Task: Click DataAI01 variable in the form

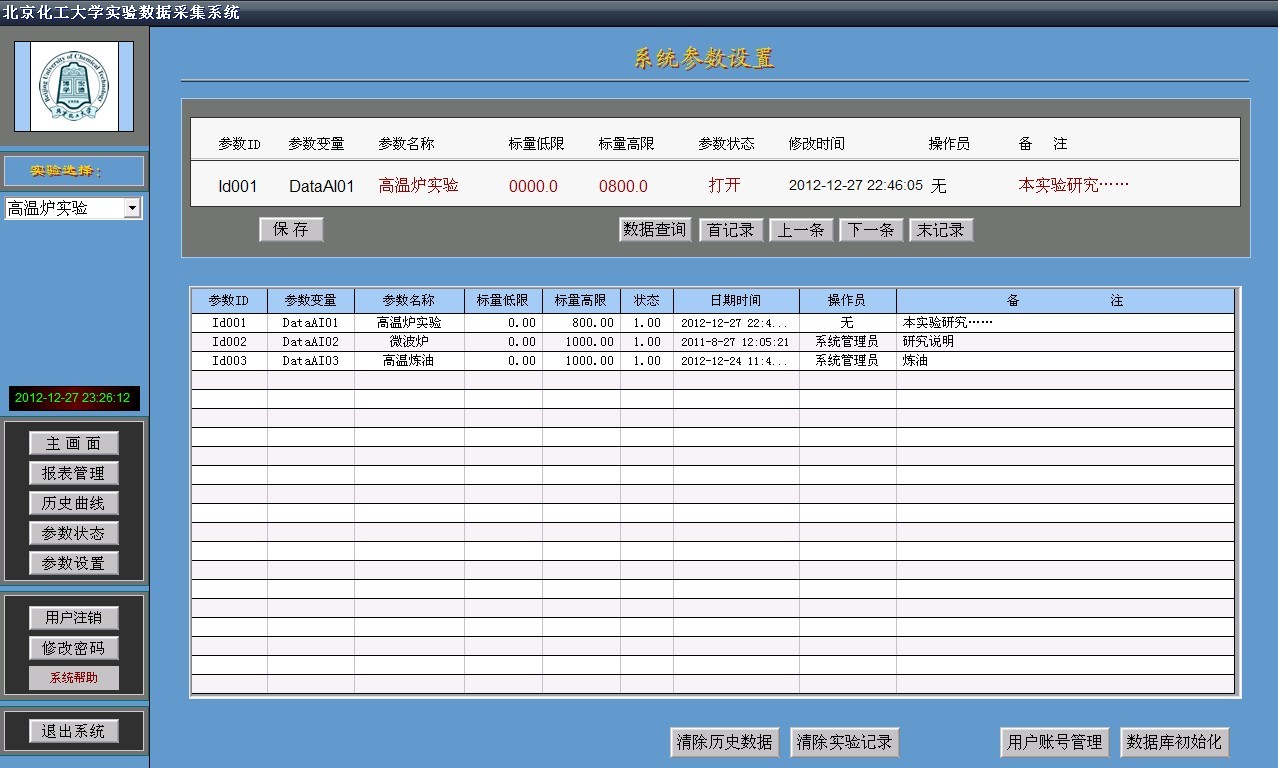Action: [x=321, y=186]
